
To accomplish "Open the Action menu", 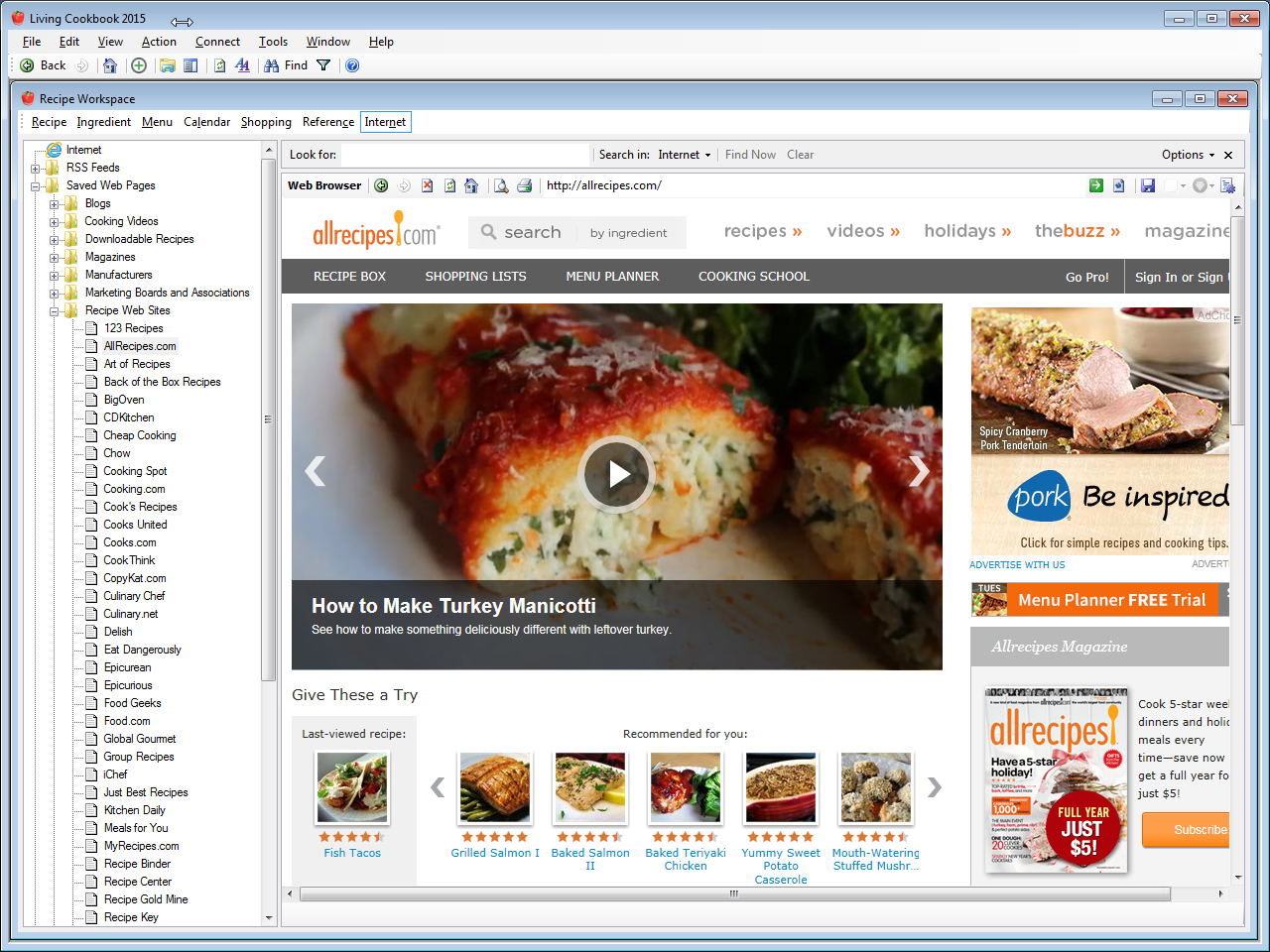I will click(x=159, y=42).
